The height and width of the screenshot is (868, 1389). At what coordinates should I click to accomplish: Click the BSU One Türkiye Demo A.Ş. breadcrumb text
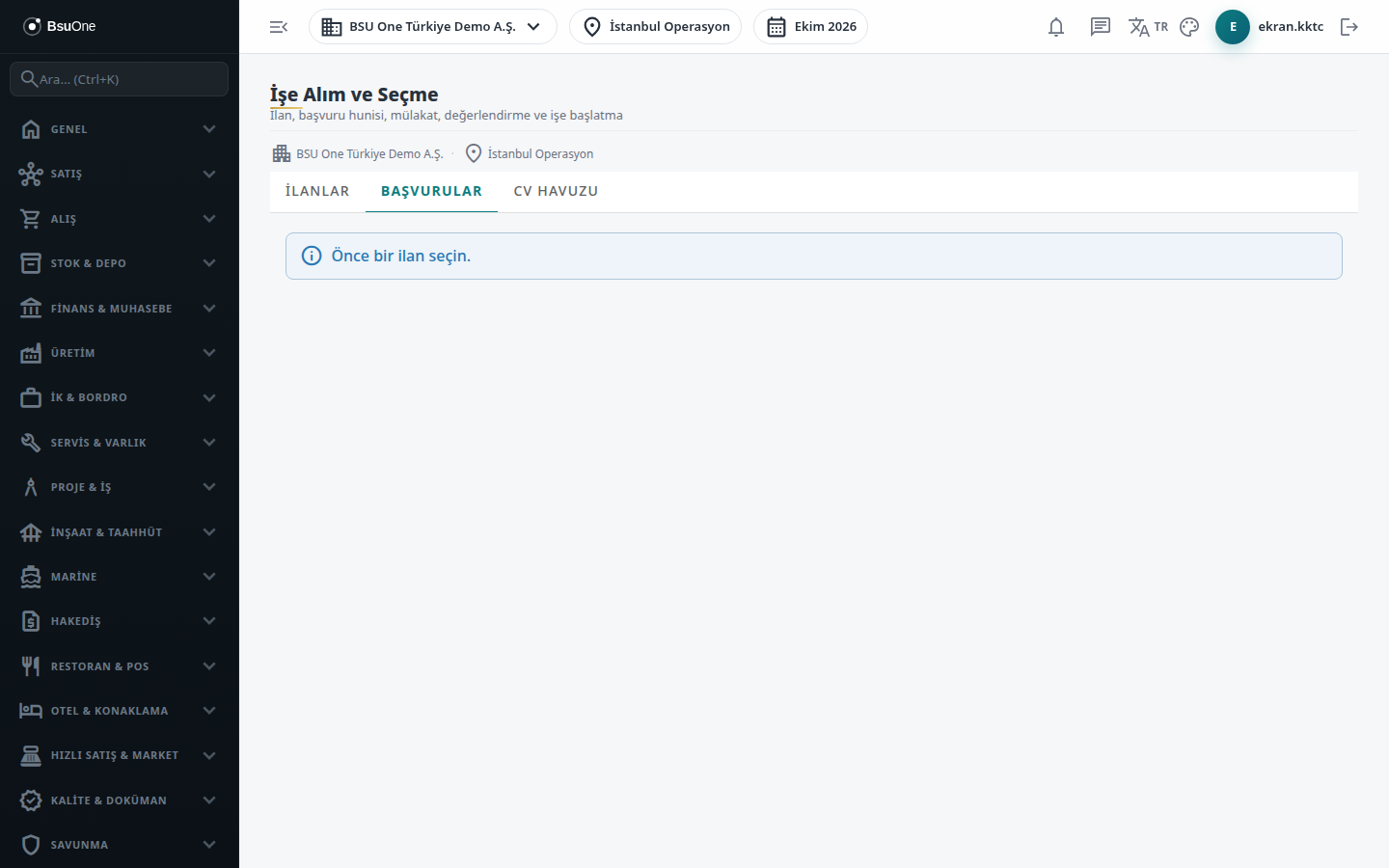369,154
